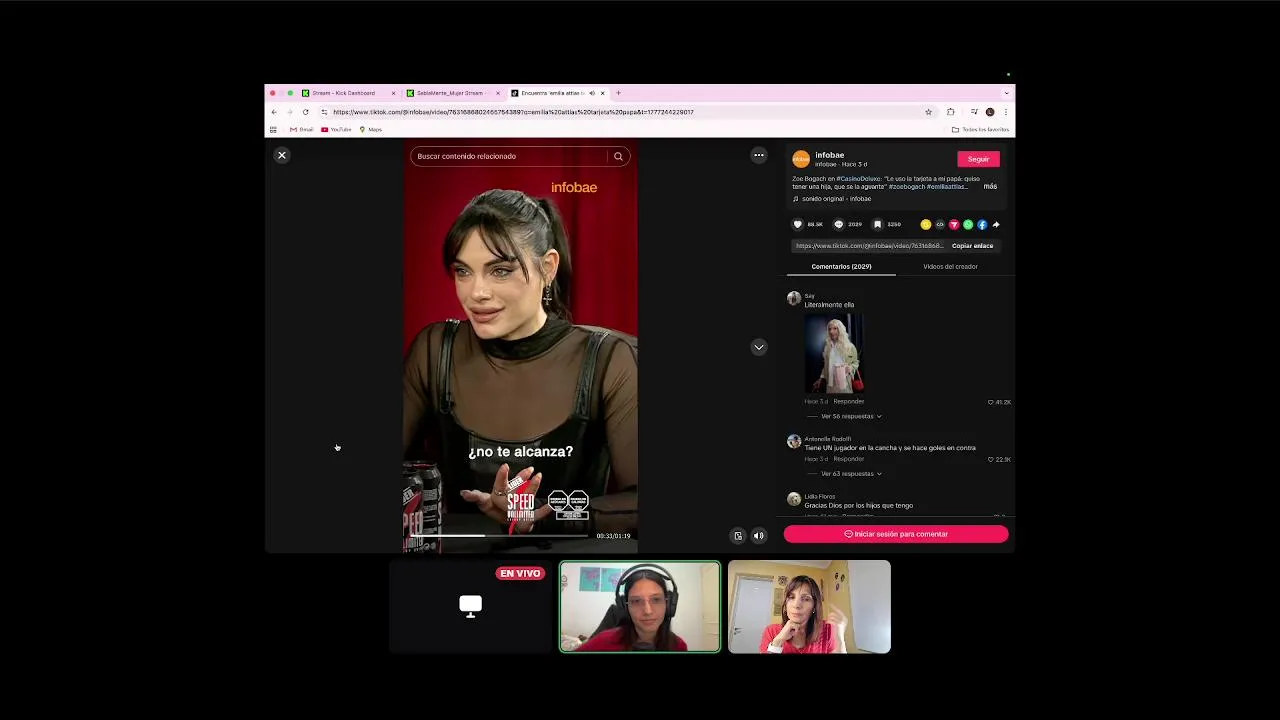Click the #CasinoDeluxe hashtag
1280x720 pixels.
point(859,179)
